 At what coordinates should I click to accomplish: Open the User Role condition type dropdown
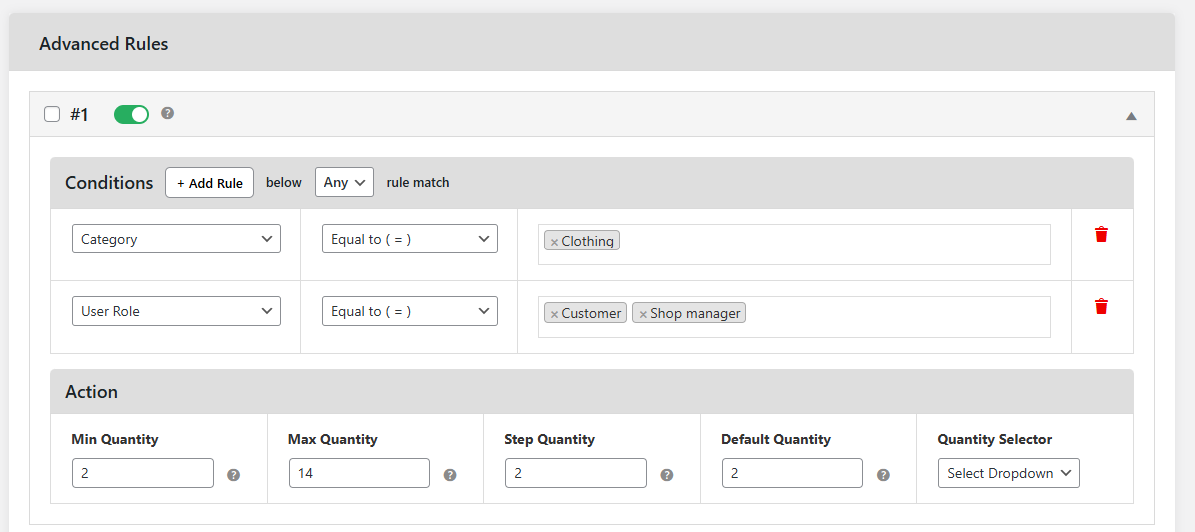point(176,311)
